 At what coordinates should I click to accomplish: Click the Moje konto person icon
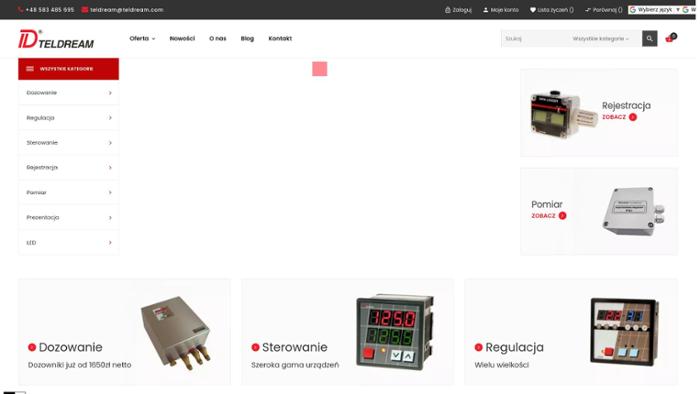coord(486,9)
